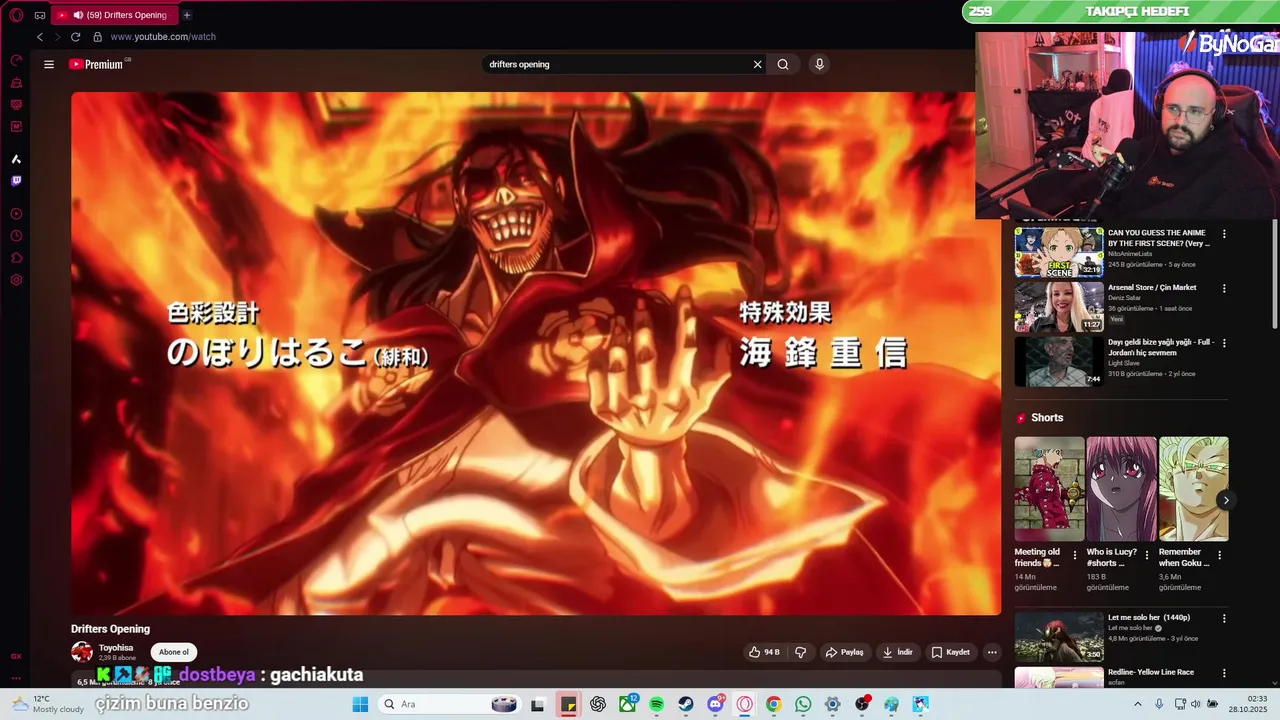Open the Windows Start menu

pyautogui.click(x=360, y=704)
